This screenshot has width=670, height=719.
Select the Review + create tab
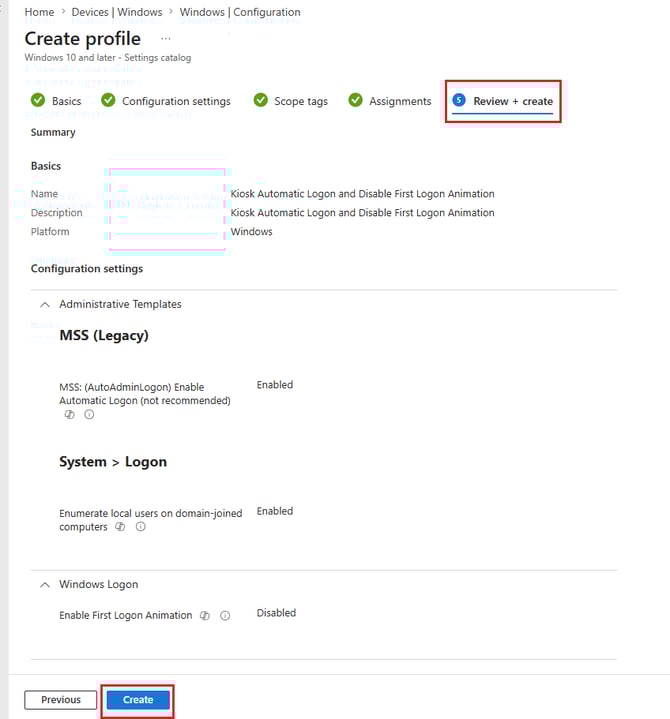(x=512, y=101)
